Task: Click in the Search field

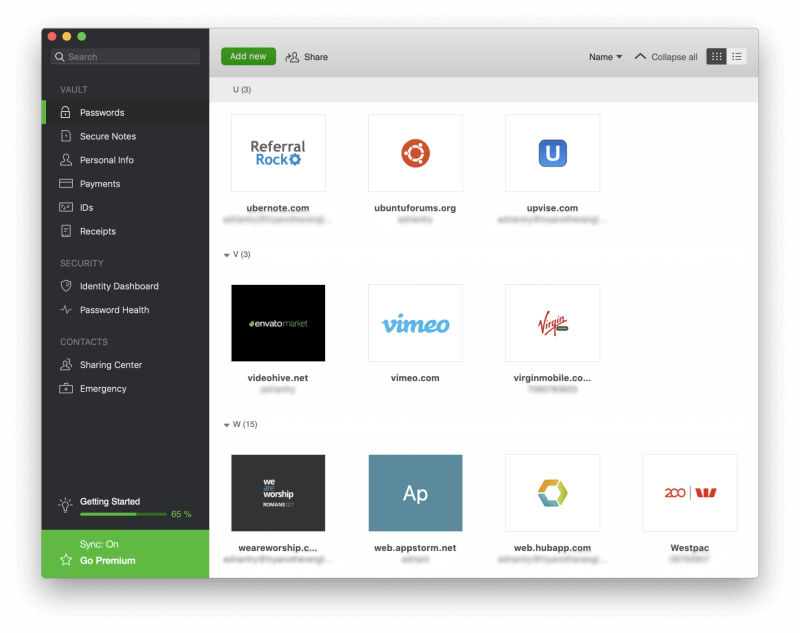Action: (x=126, y=57)
